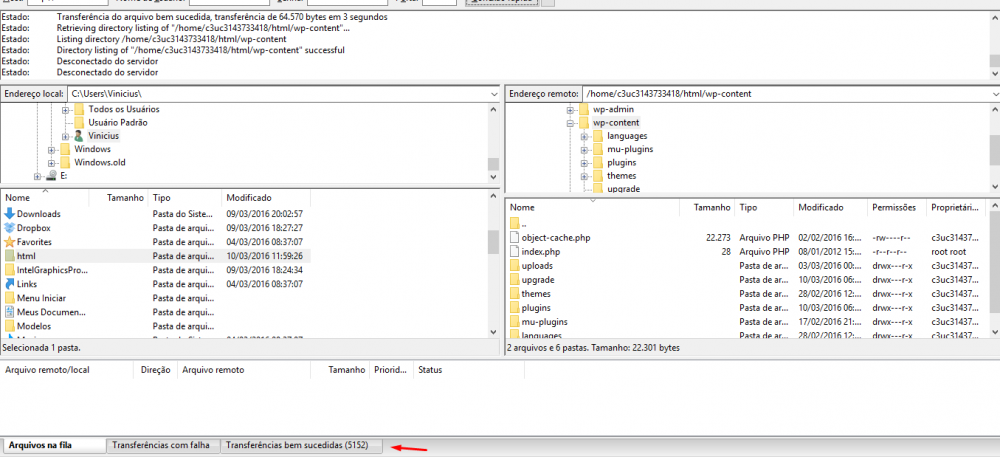Open the Transferências bem sucedidas tab
The height and width of the screenshot is (457, 1000).
coord(301,445)
